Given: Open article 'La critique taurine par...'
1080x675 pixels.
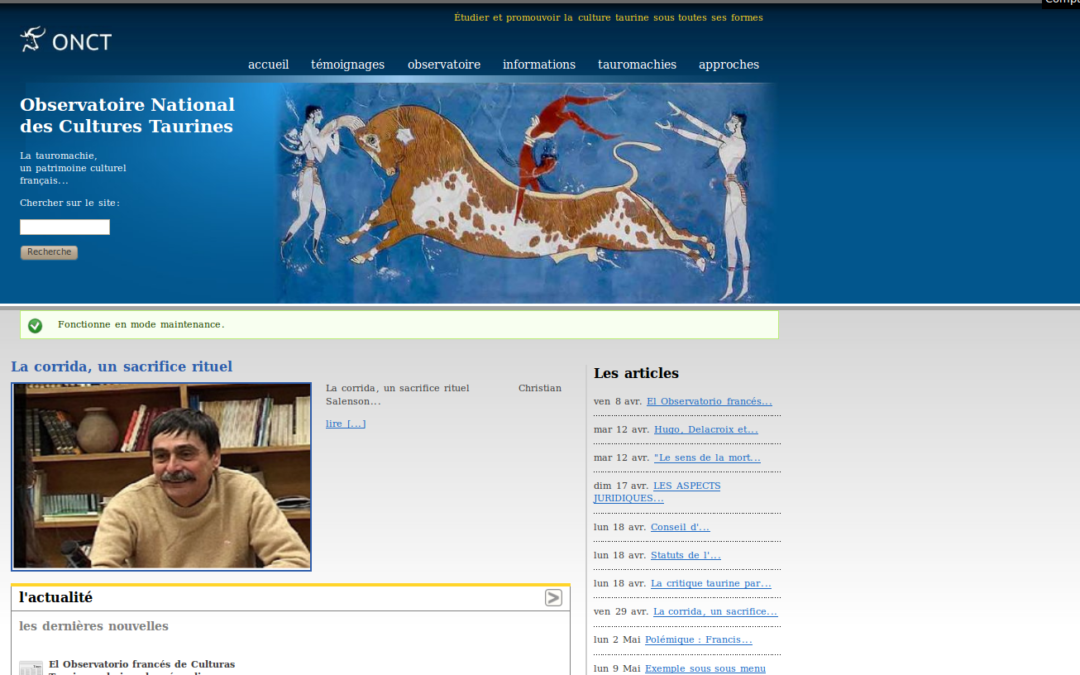Looking at the screenshot, I should point(710,583).
